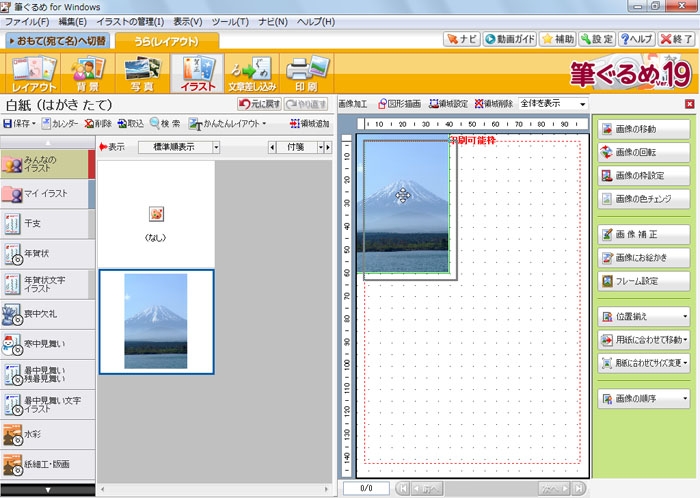
Task: Click the 画像の回転 rotate image button
Action: (645, 152)
